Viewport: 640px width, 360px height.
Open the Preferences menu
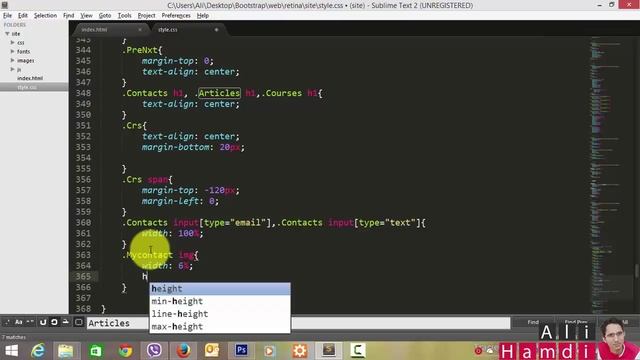click(176, 16)
